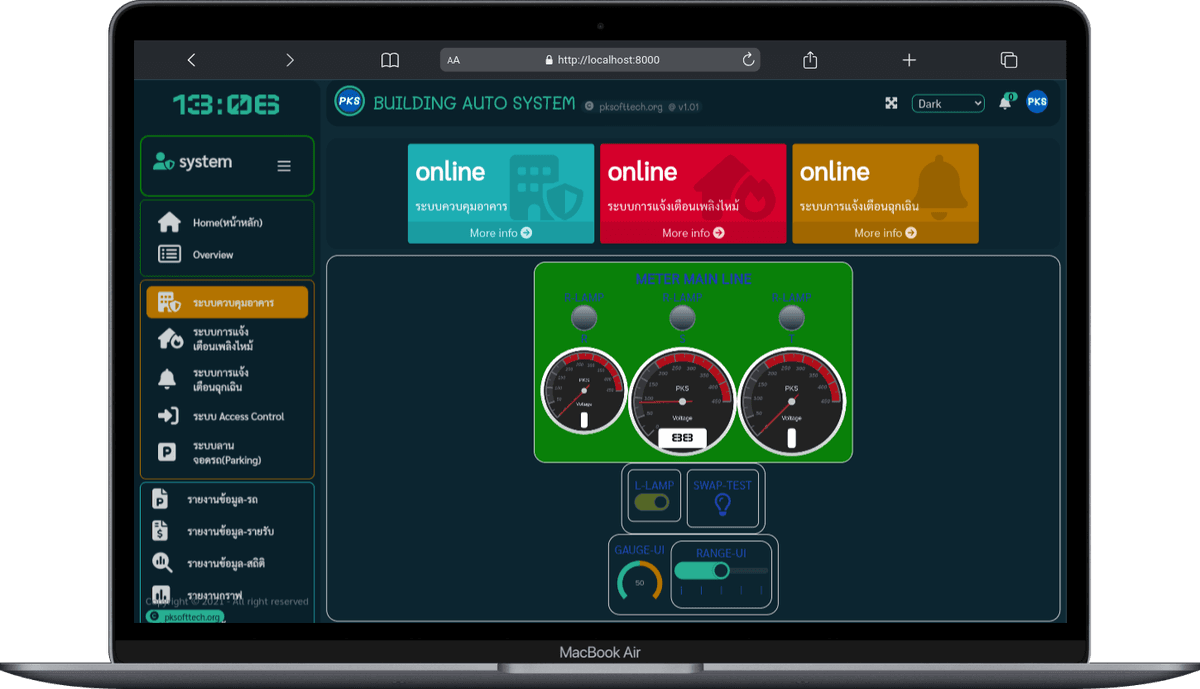Open the browser bookmarks book icon

click(390, 60)
